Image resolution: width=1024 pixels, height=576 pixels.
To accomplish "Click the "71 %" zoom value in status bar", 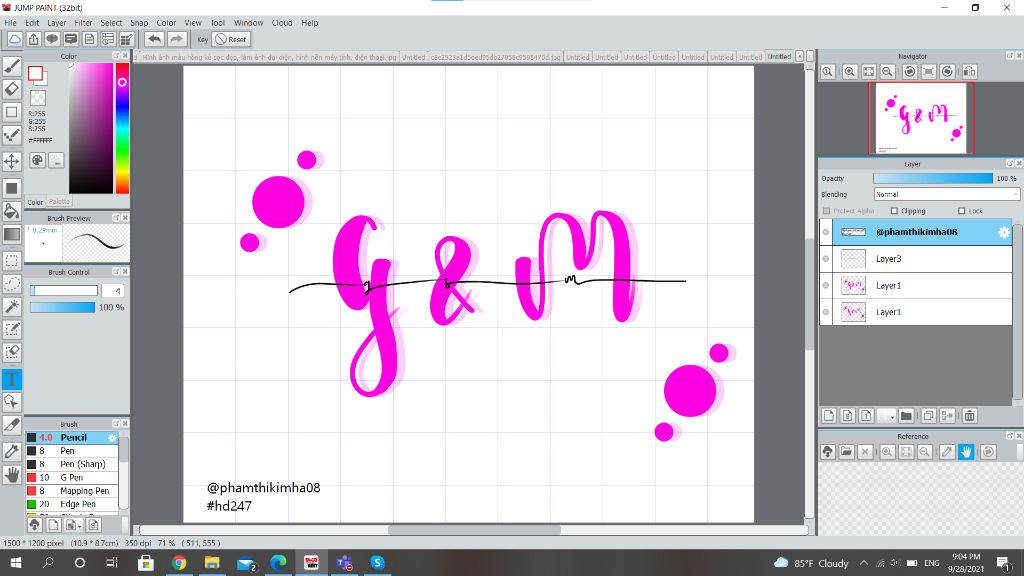I will [167, 543].
